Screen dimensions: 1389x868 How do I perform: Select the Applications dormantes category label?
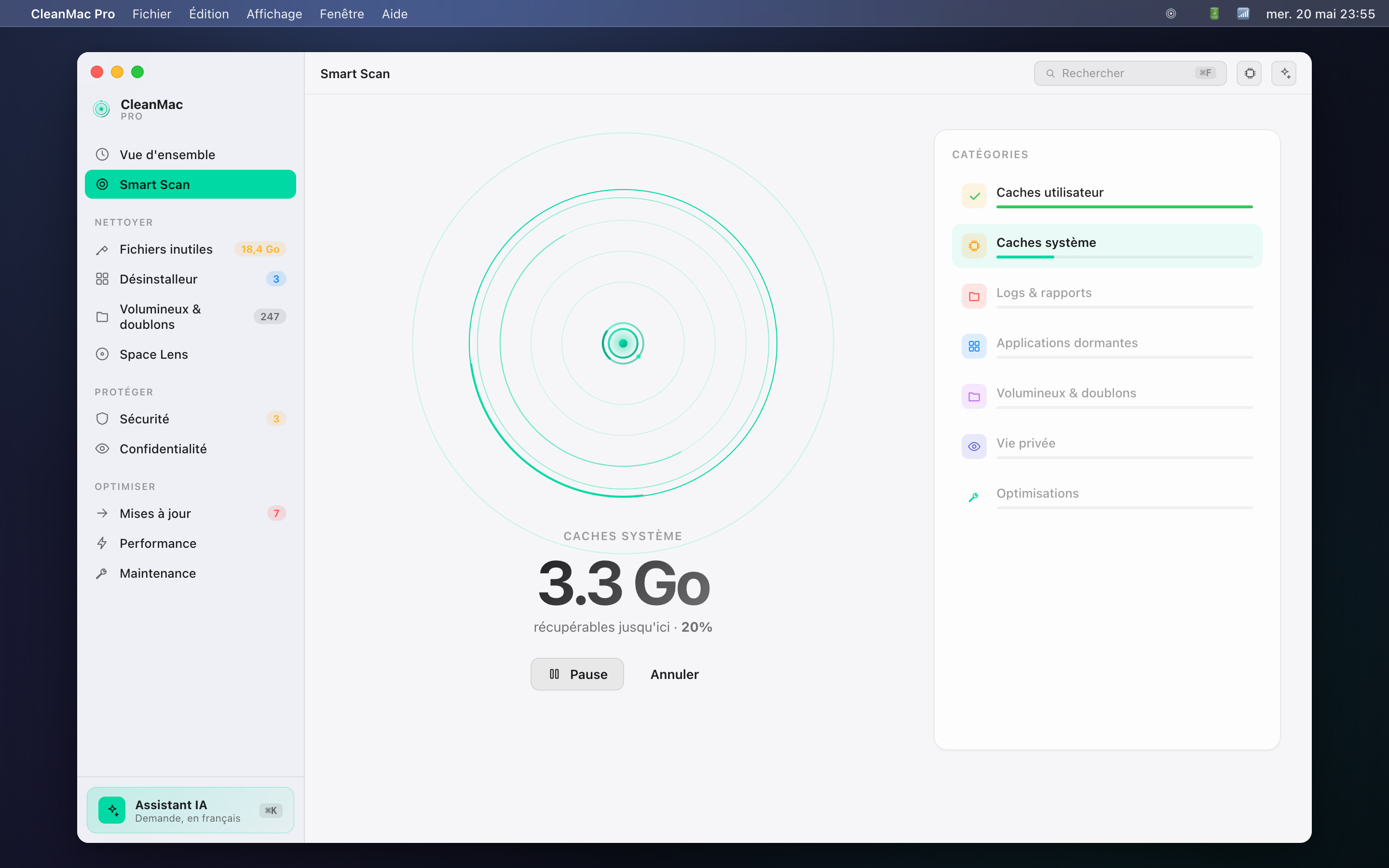1067,343
